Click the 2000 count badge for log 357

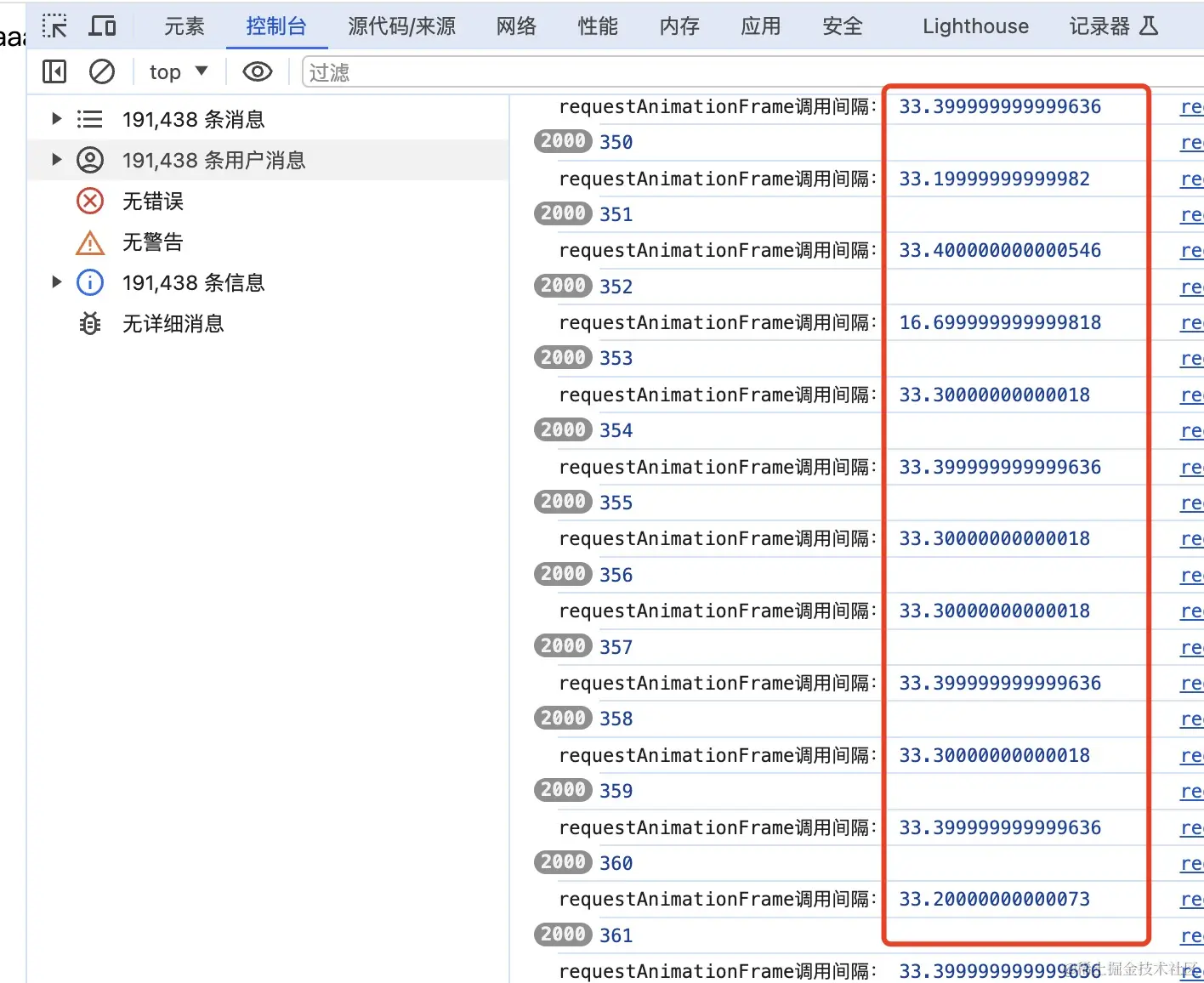[x=563, y=646]
